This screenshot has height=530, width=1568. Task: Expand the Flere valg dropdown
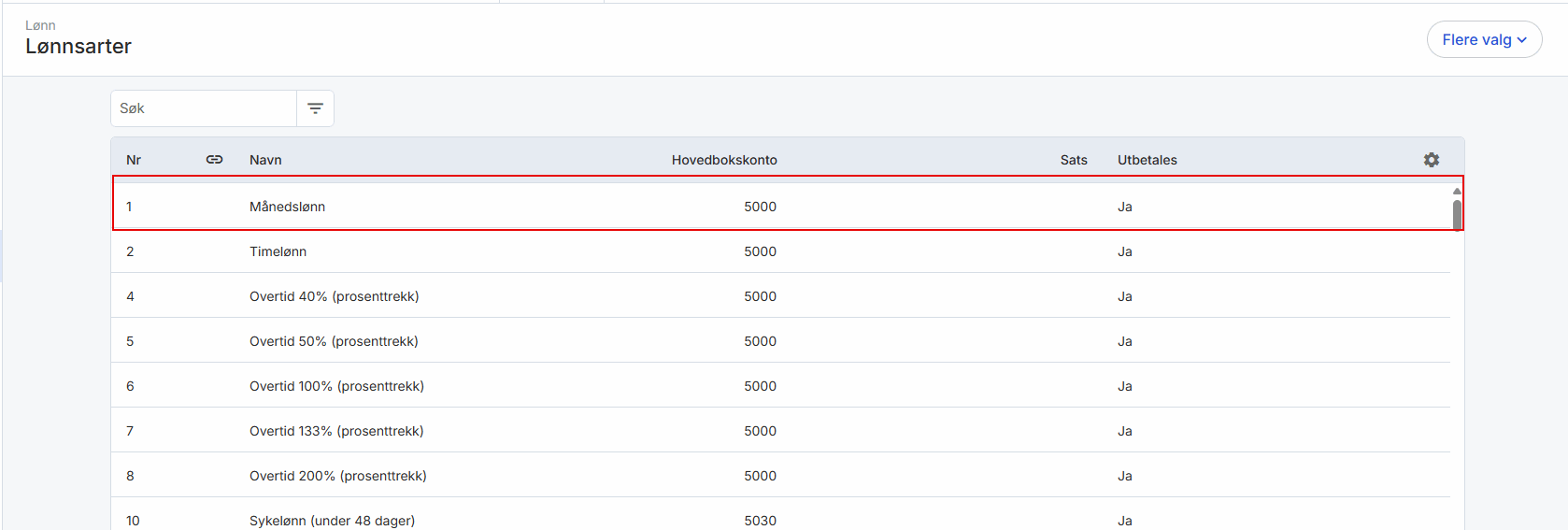pos(1483,39)
